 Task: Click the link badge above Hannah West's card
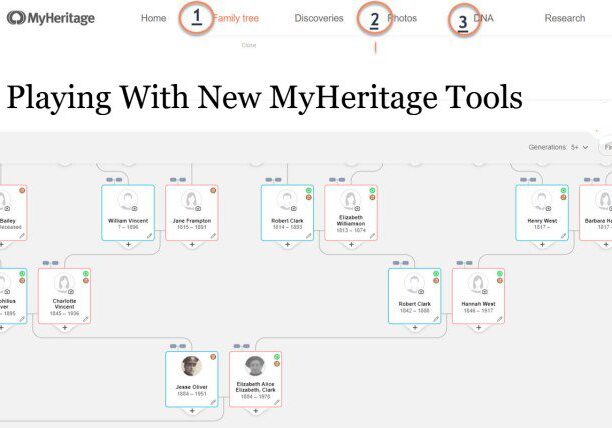coord(464,263)
